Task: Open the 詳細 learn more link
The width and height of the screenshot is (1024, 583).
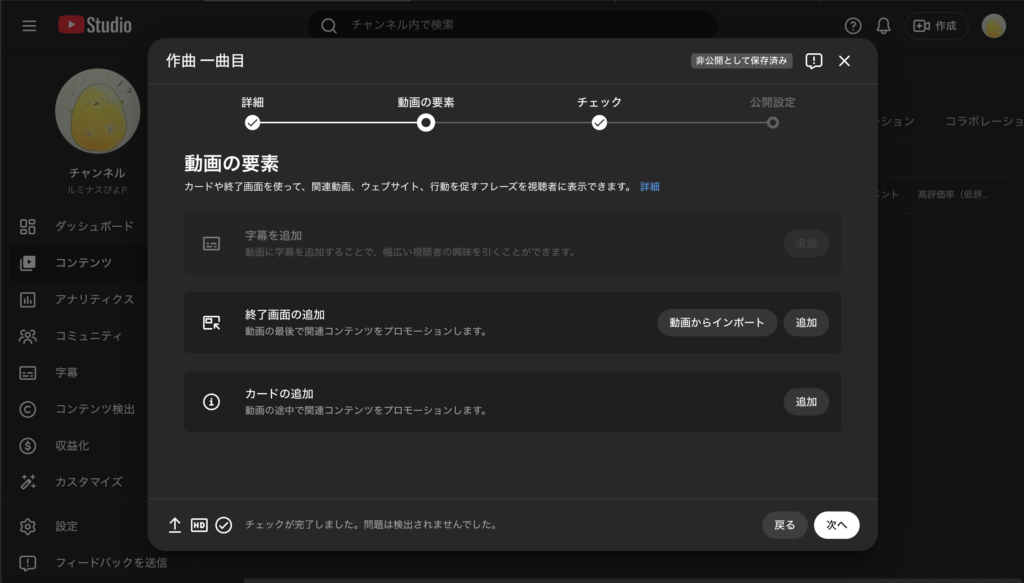Action: 650,187
